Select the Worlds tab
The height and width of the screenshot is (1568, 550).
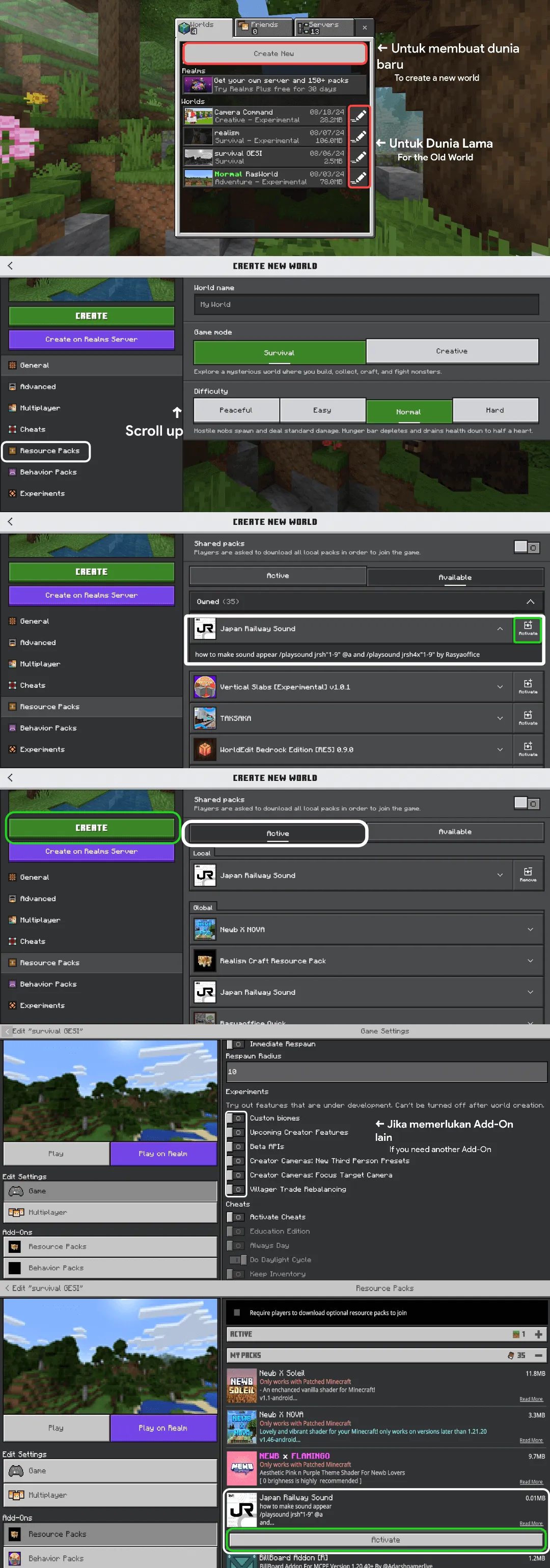tap(204, 27)
